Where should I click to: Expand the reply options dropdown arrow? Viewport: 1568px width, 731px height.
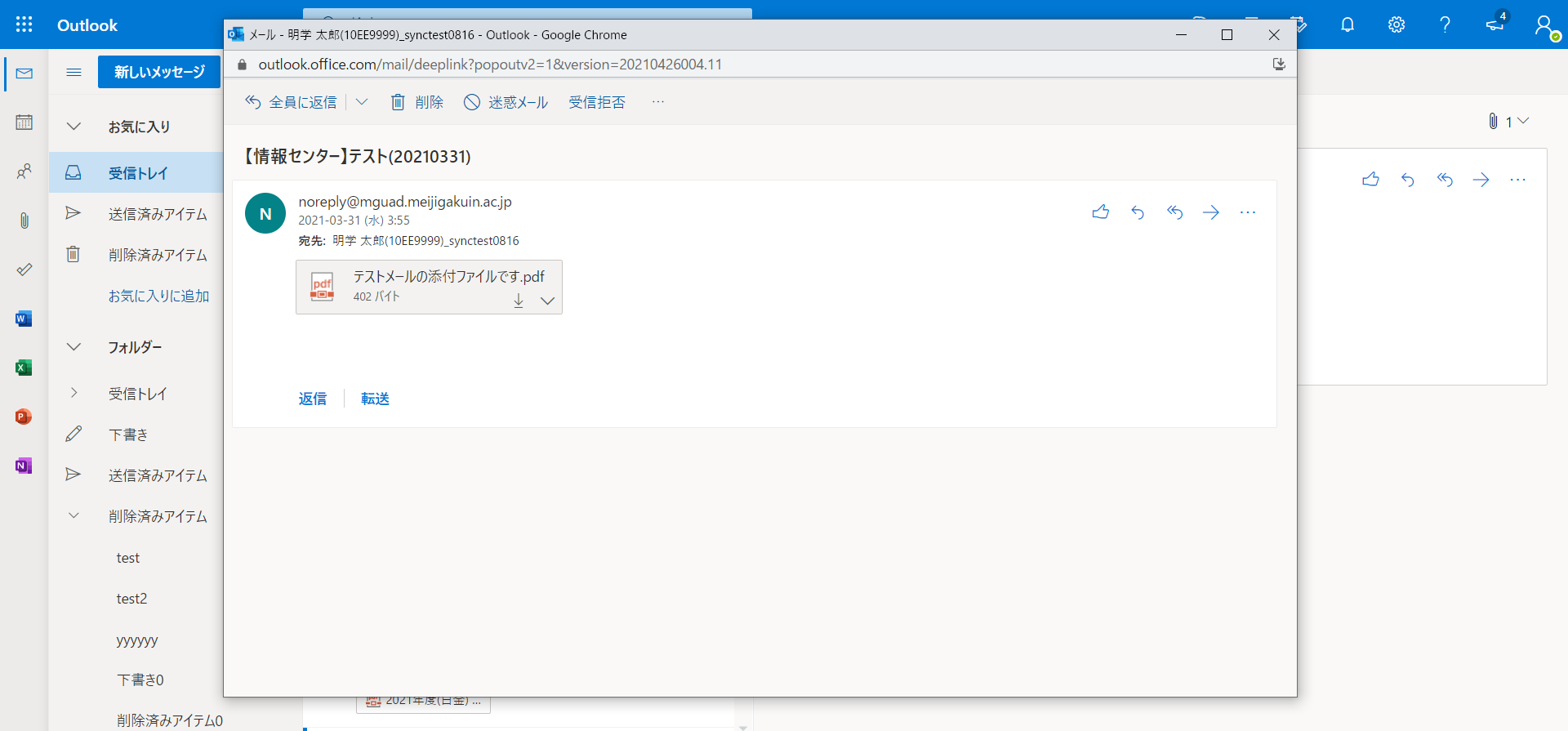(x=362, y=102)
